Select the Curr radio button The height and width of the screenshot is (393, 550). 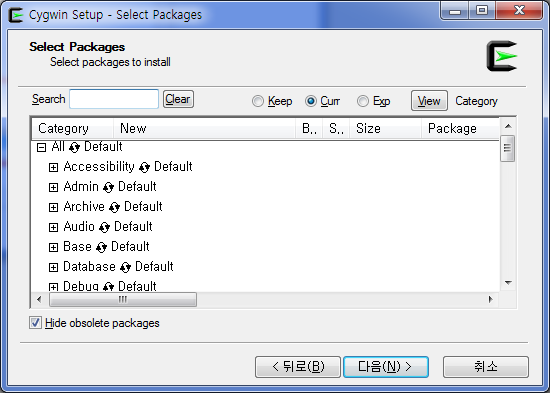click(x=311, y=101)
